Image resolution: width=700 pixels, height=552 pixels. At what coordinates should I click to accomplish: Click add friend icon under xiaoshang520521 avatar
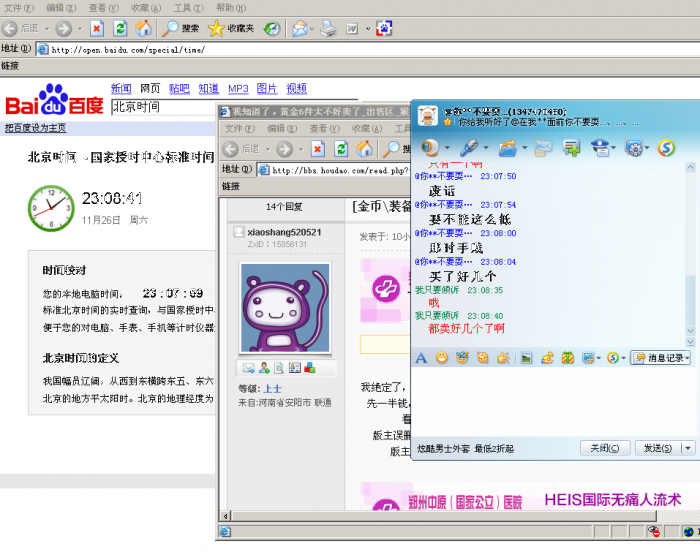(x=264, y=368)
